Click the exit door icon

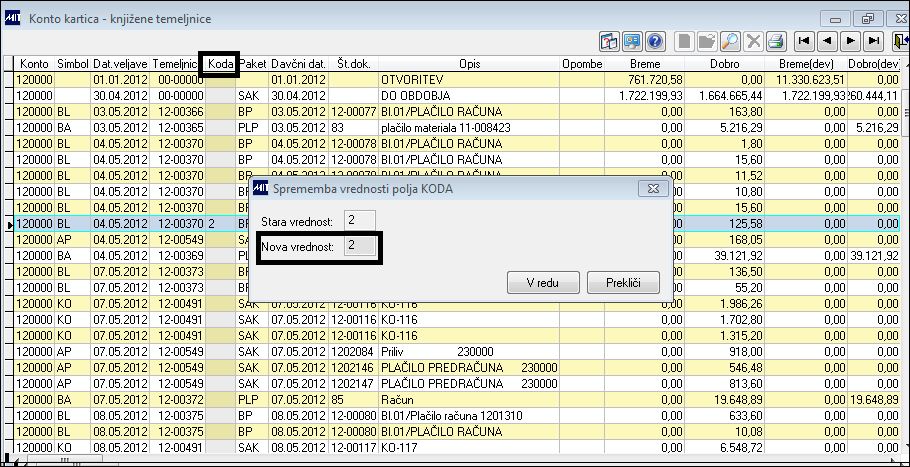(900, 41)
